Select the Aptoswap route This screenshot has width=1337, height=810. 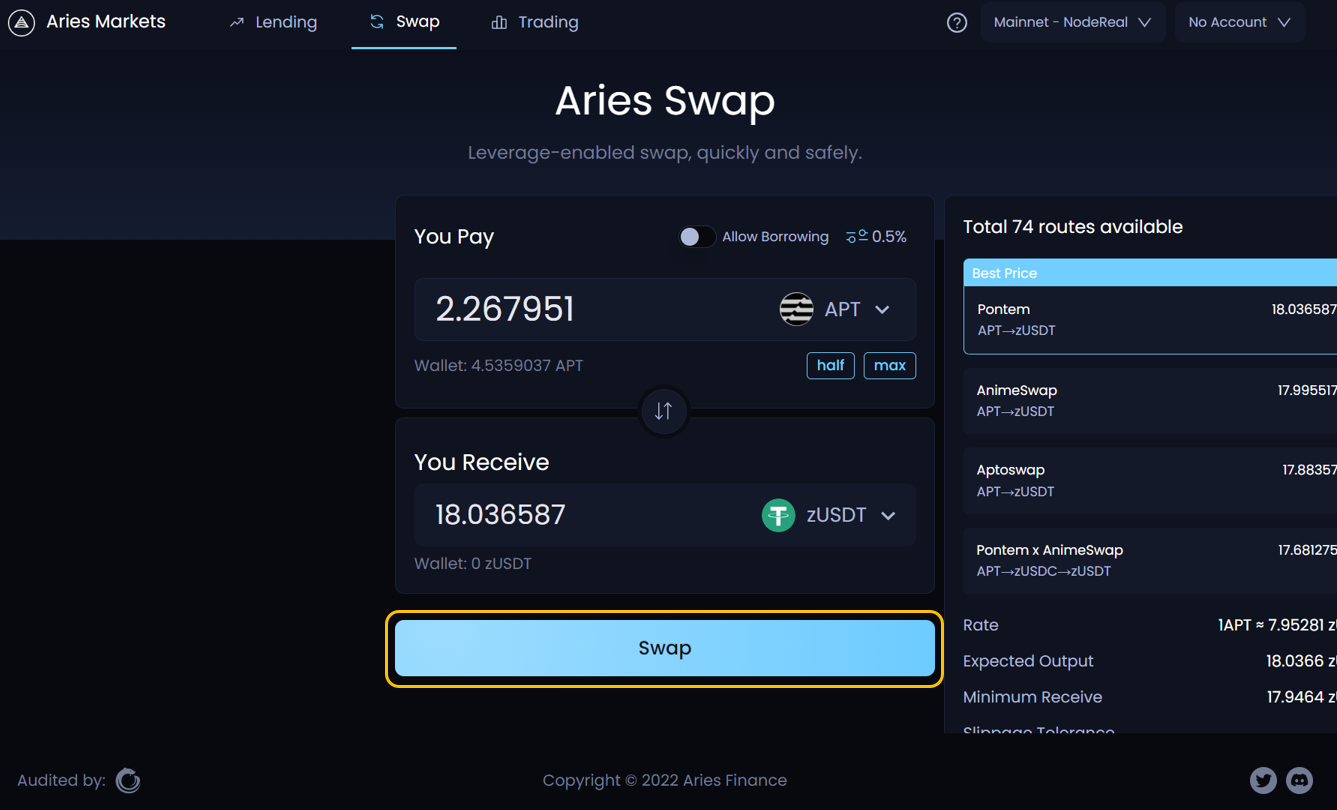(1150, 480)
